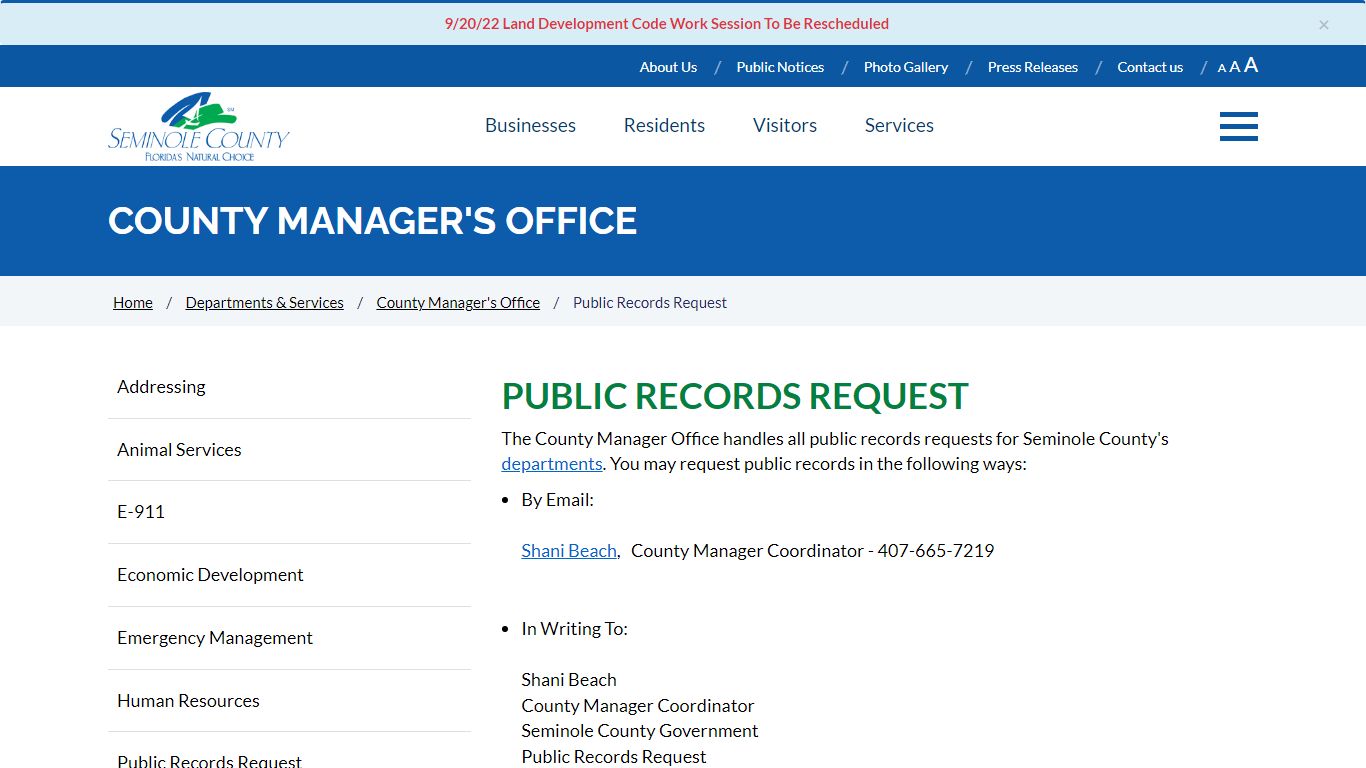Click the 'County Manager Coordinator' address line
1366x768 pixels.
[638, 706]
